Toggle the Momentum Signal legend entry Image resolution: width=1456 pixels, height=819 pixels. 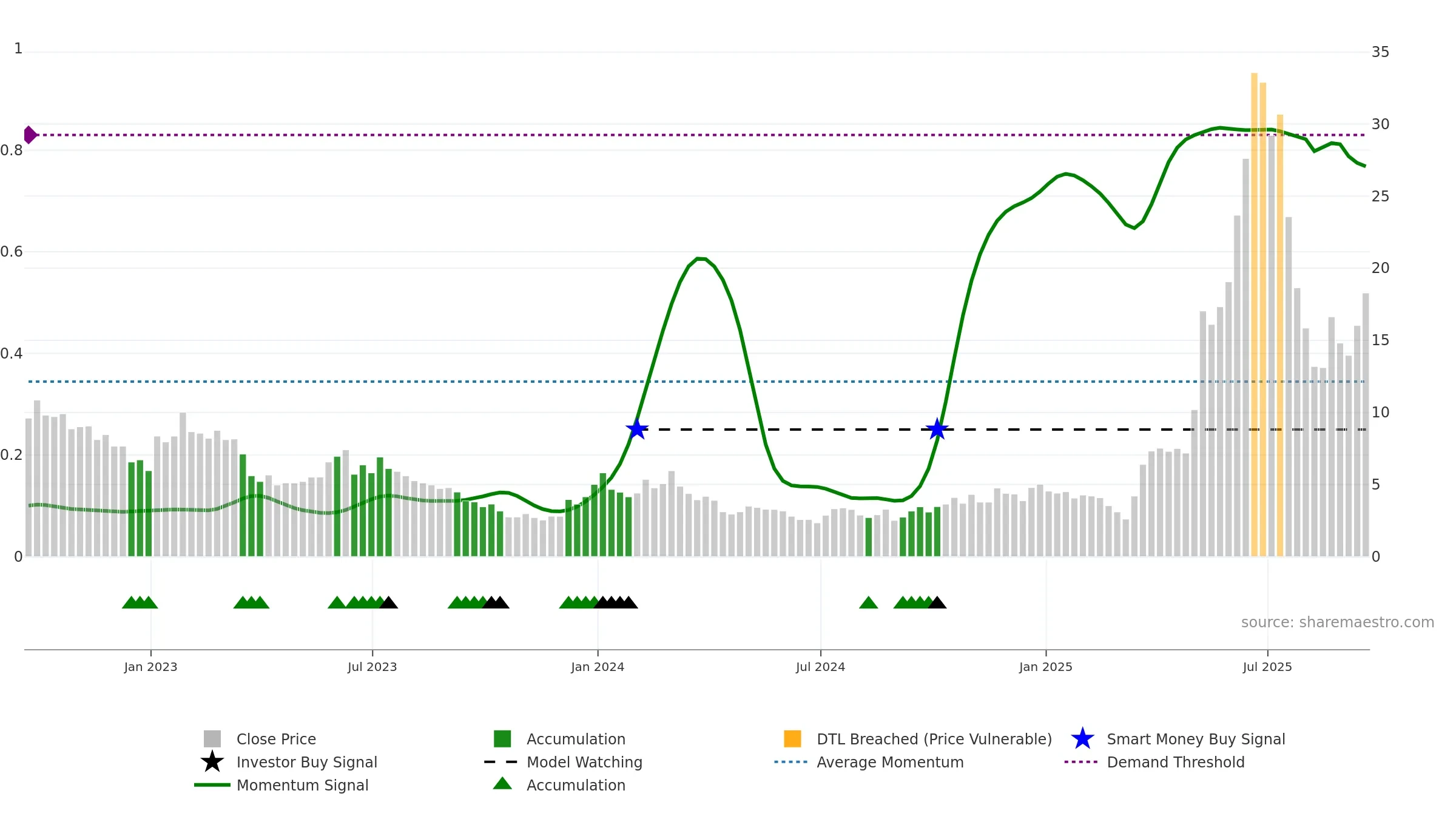point(281,784)
